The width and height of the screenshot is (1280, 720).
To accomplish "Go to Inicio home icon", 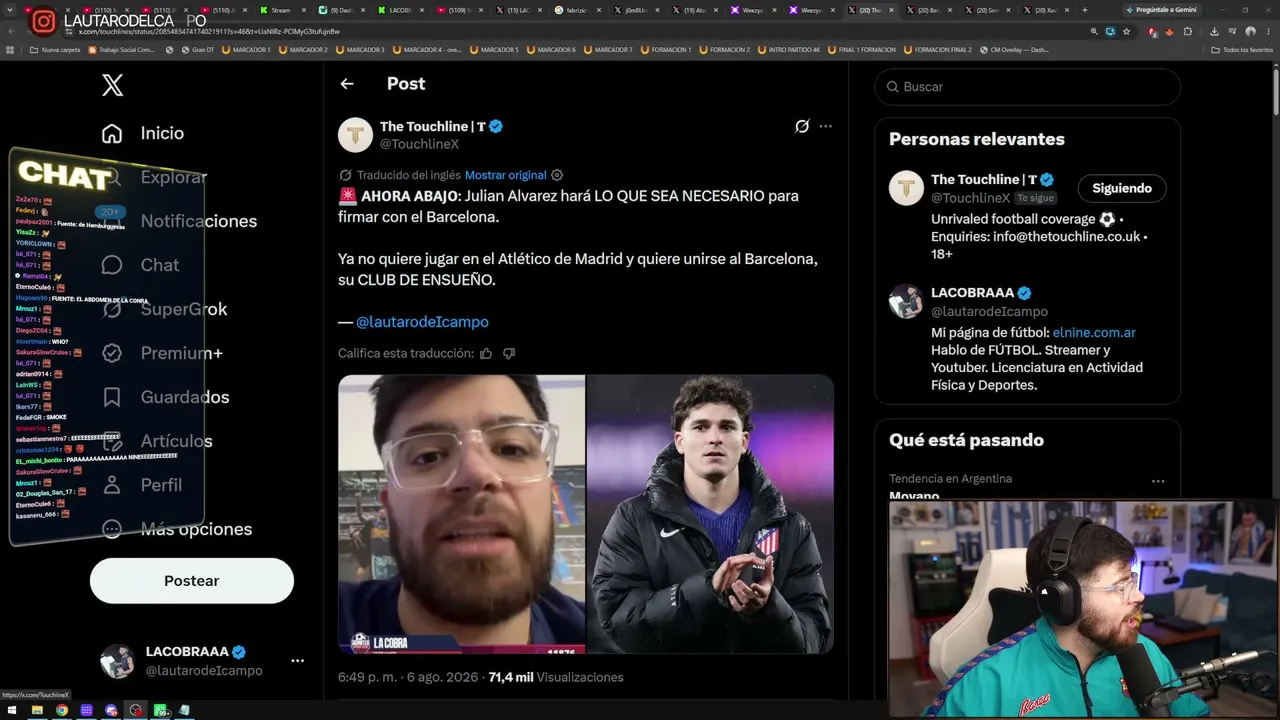I will (x=112, y=133).
